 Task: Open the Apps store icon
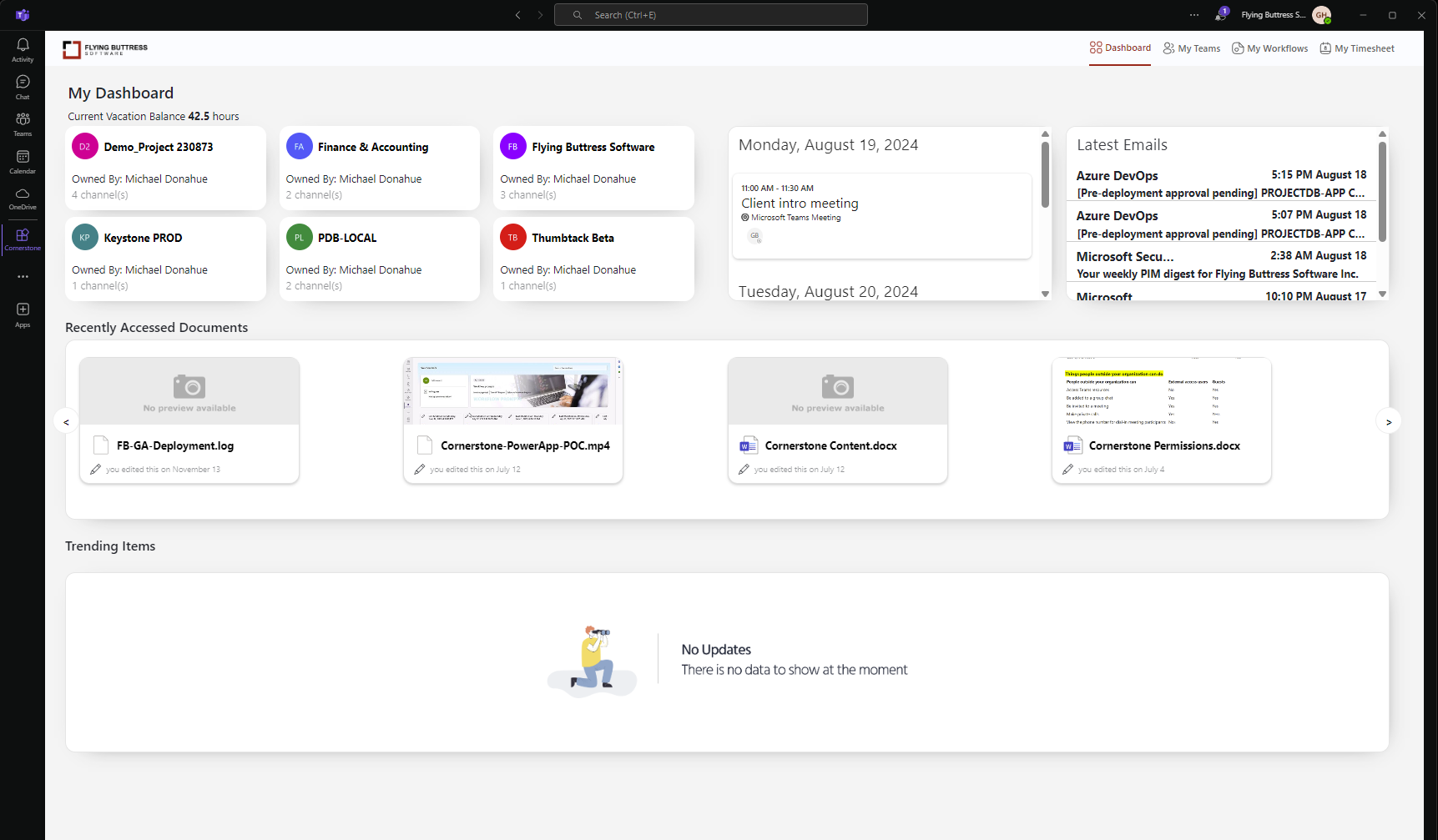click(x=23, y=314)
